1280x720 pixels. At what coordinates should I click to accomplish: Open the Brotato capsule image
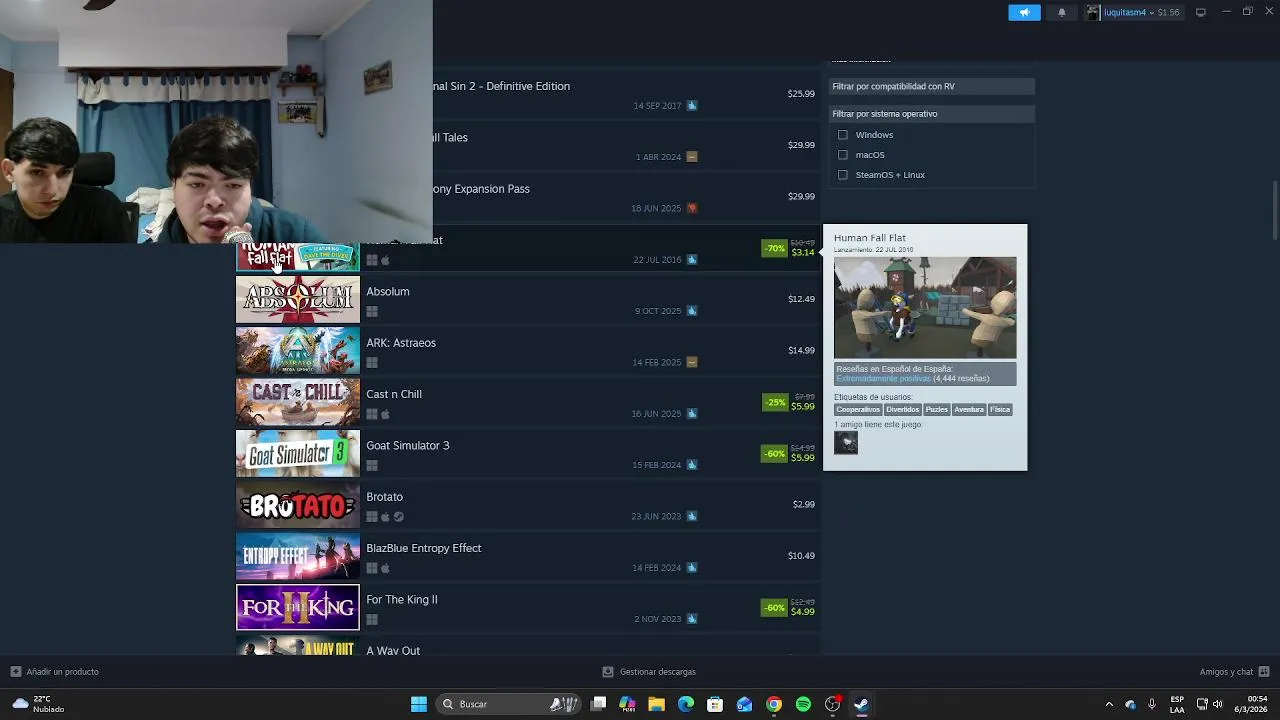297,505
